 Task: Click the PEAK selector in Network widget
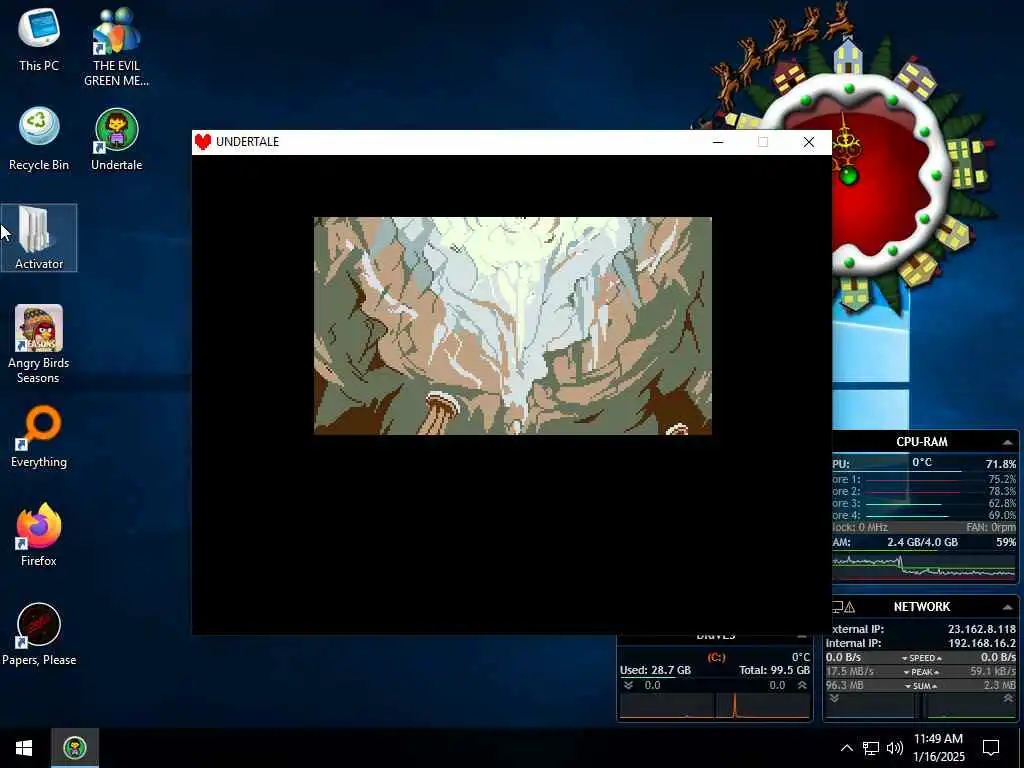tap(921, 672)
